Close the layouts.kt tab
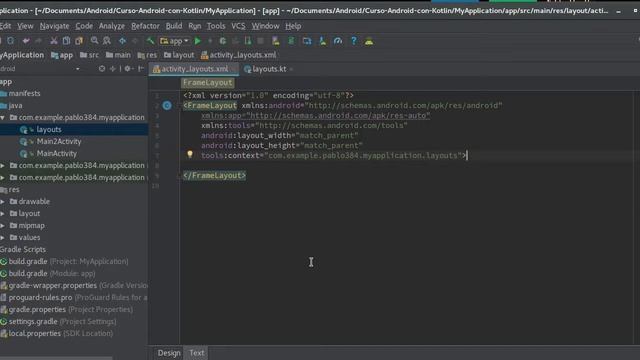Screen dimensions: 640x360 coord(291,69)
